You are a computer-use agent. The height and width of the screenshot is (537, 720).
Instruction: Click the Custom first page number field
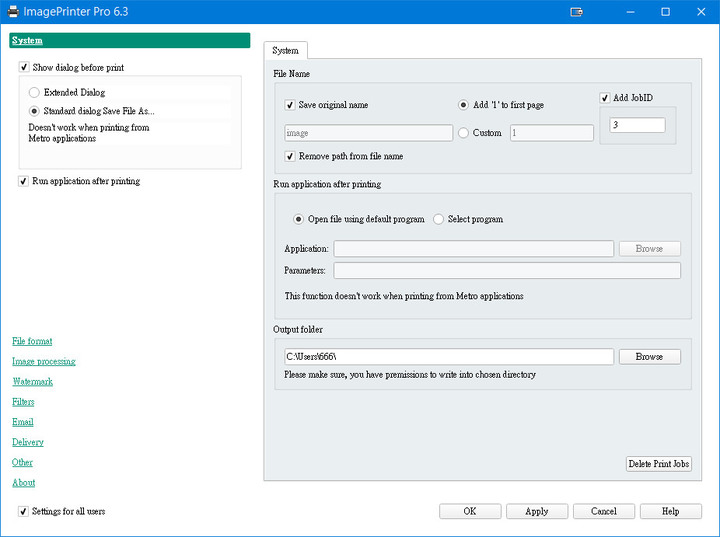click(551, 133)
